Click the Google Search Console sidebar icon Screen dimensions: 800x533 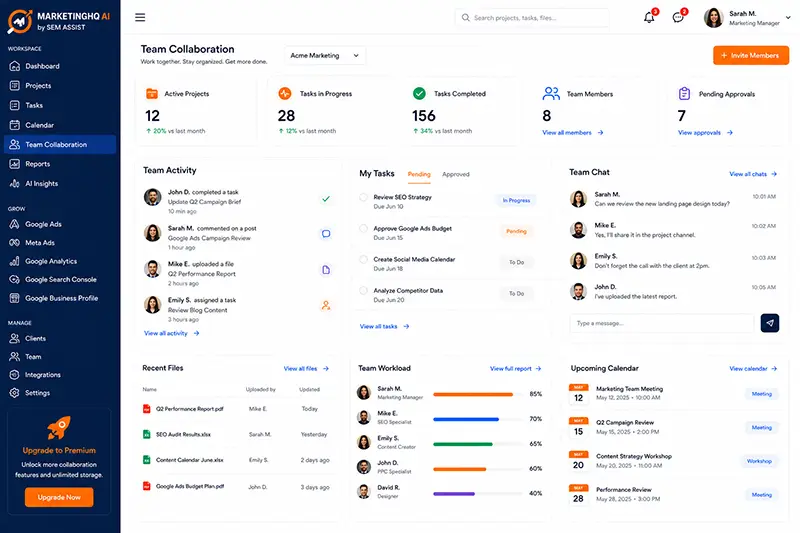(x=14, y=280)
